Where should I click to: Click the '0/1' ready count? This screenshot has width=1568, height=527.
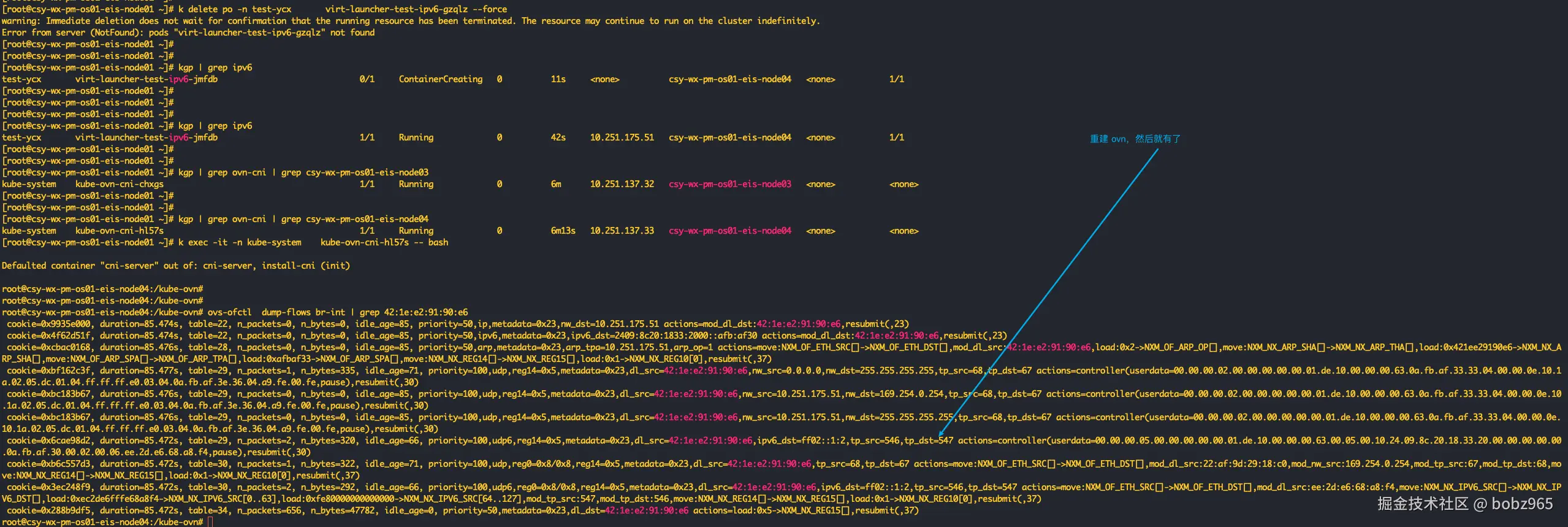tap(367, 79)
